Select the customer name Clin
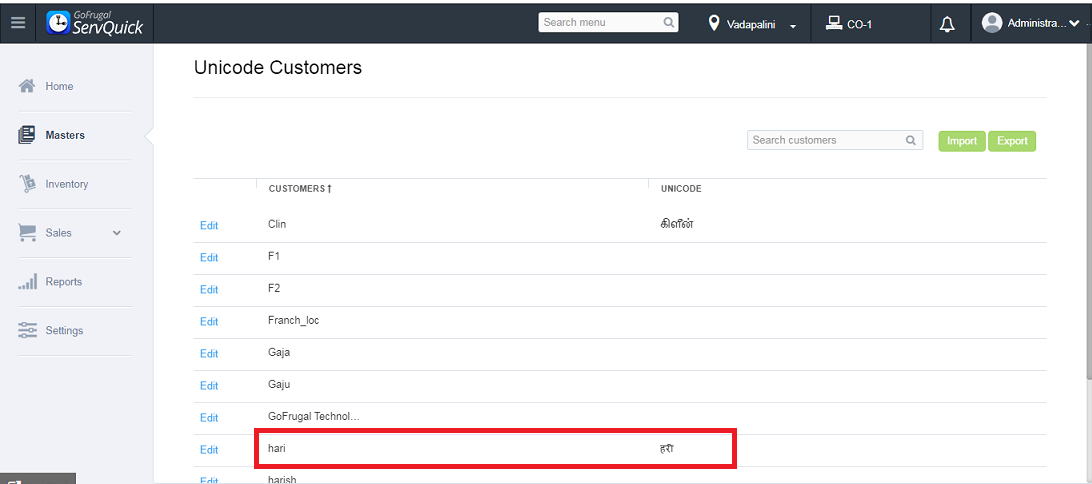The height and width of the screenshot is (484, 1092). point(276,224)
